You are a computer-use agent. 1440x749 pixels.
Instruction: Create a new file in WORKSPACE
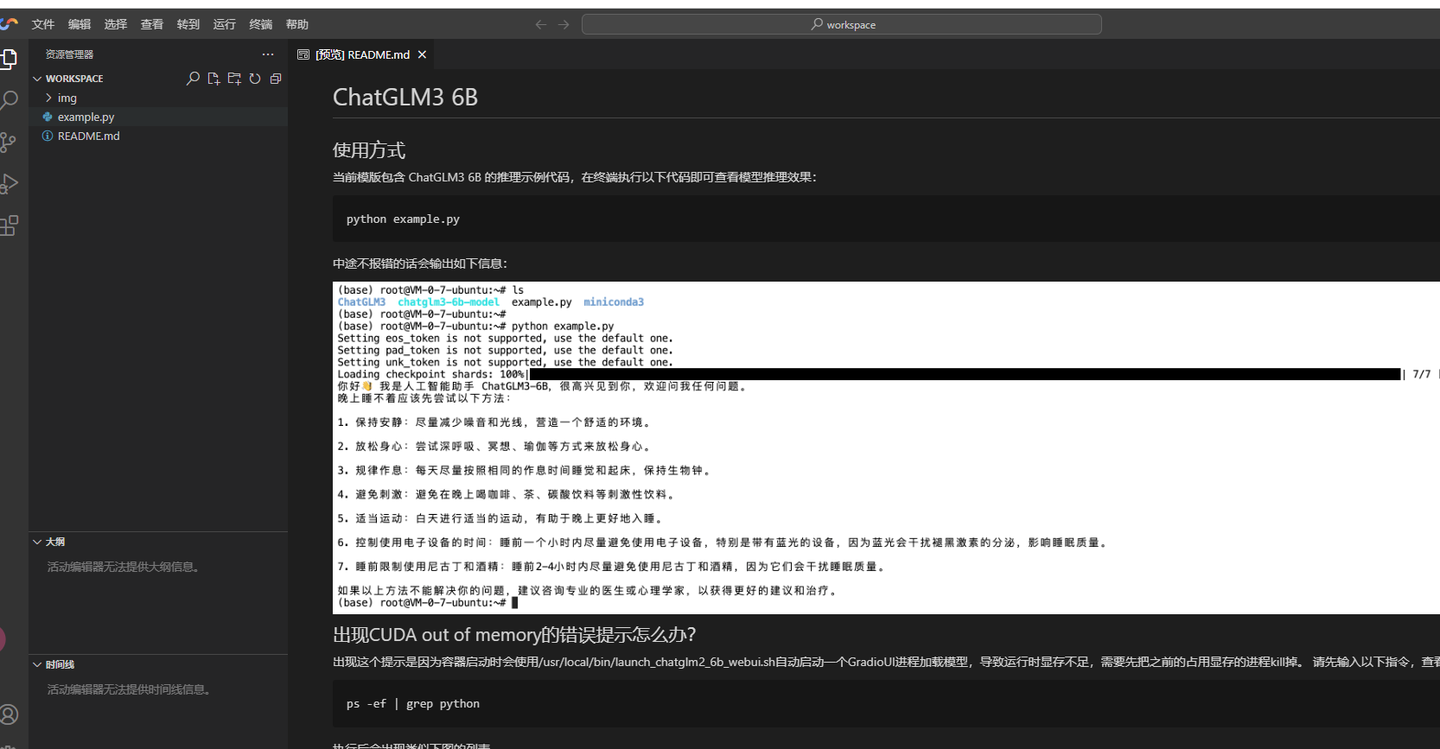[213, 78]
